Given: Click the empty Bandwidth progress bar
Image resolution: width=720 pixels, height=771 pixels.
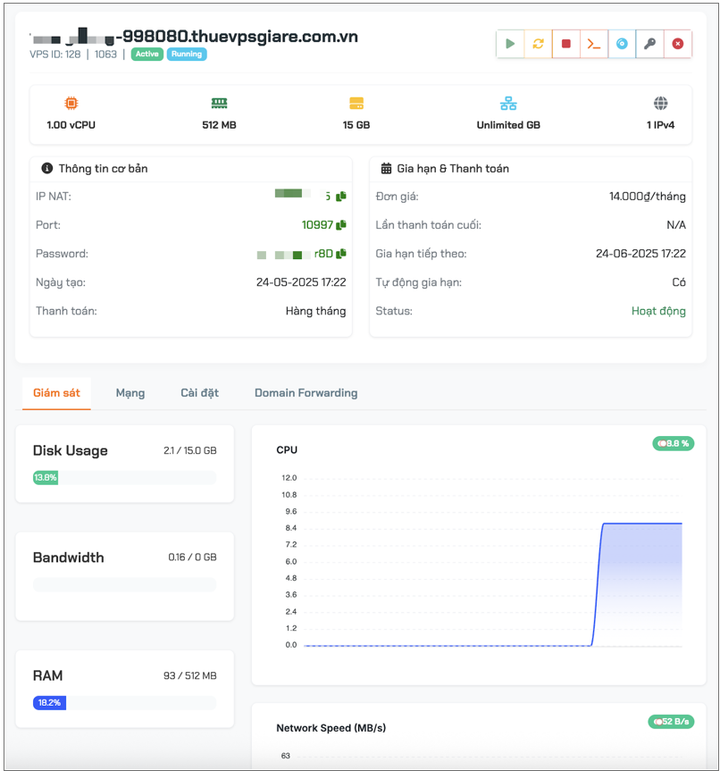Looking at the screenshot, I should 124,585.
